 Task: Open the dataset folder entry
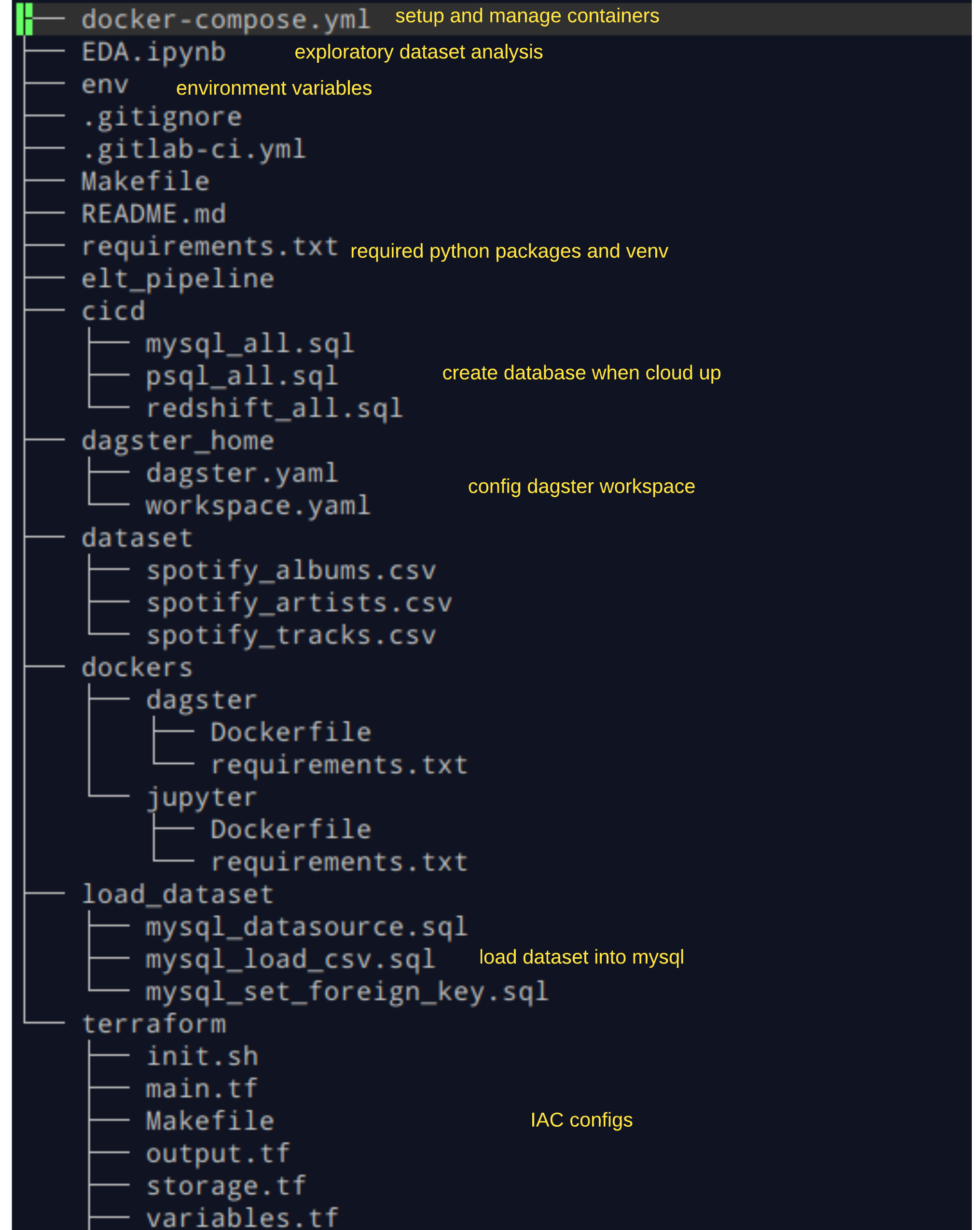click(x=137, y=538)
